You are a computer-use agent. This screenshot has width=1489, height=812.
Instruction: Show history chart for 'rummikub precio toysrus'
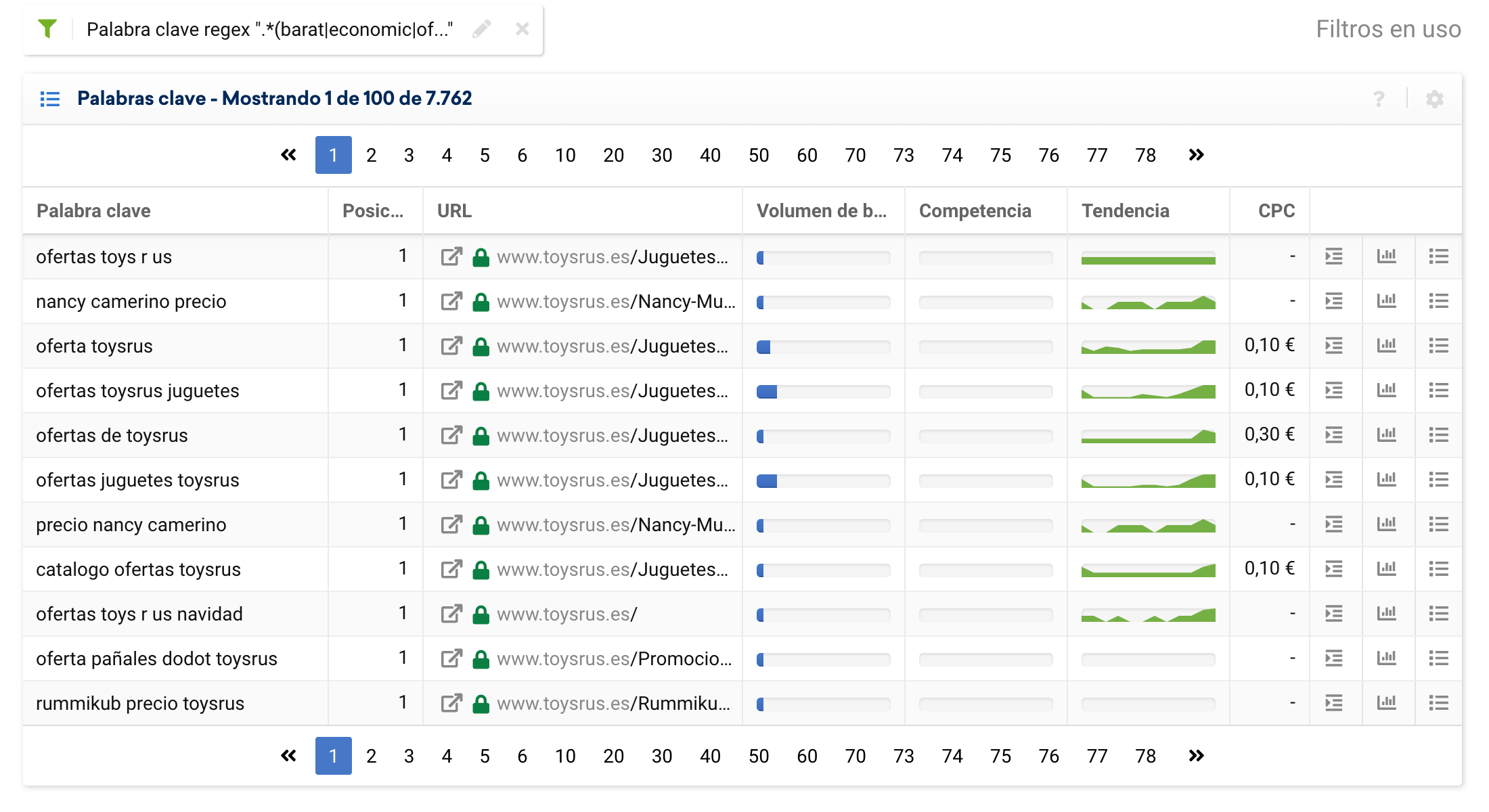pyautogui.click(x=1387, y=703)
